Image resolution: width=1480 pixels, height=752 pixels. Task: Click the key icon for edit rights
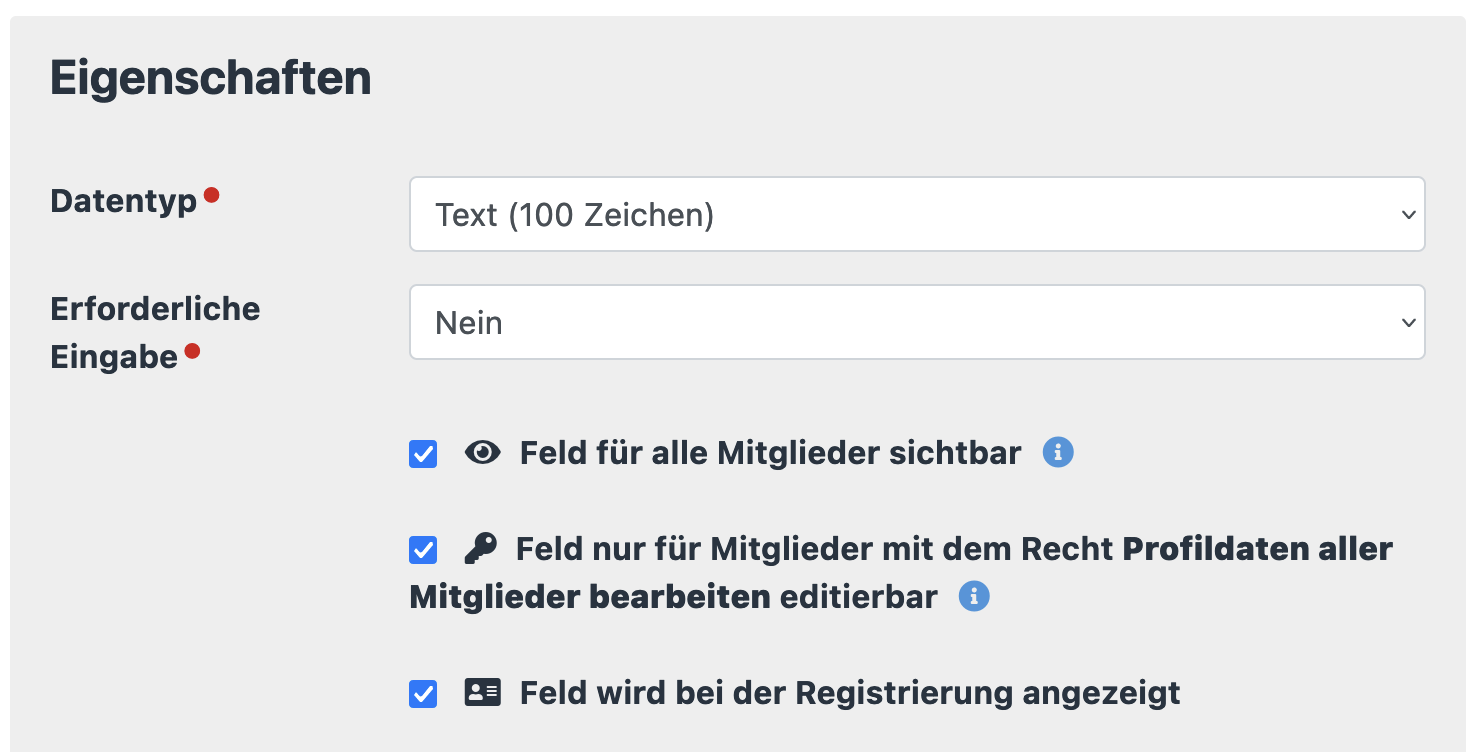point(481,548)
